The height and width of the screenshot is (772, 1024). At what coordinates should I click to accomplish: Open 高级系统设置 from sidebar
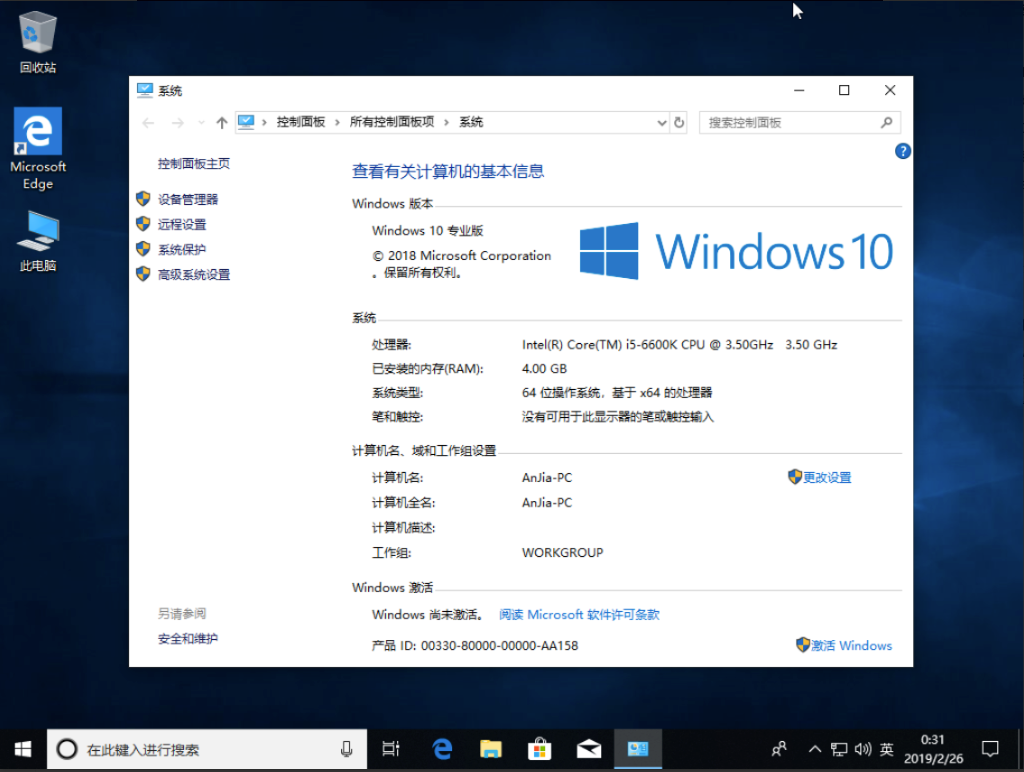(x=193, y=274)
